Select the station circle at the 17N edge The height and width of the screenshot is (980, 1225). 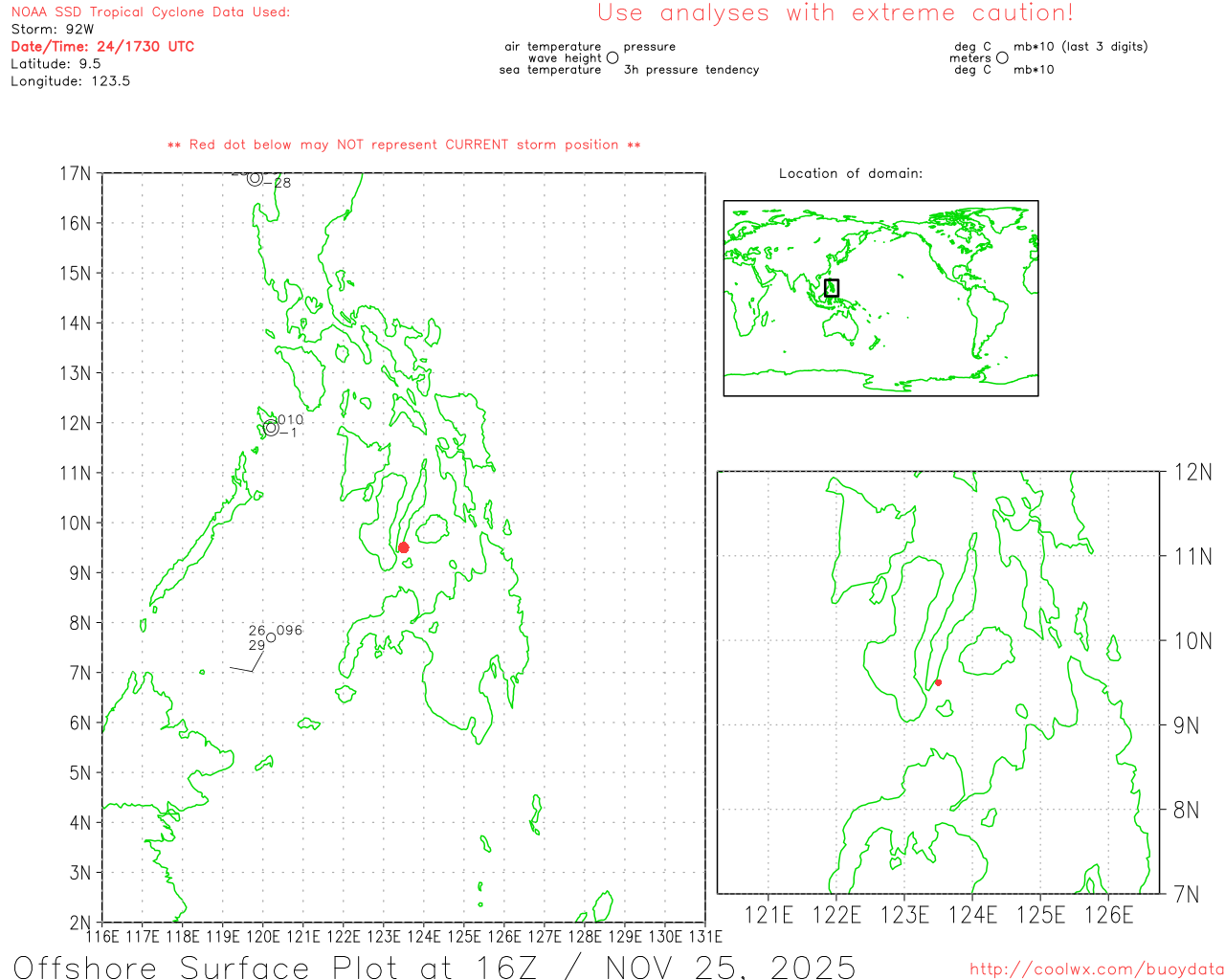255,178
